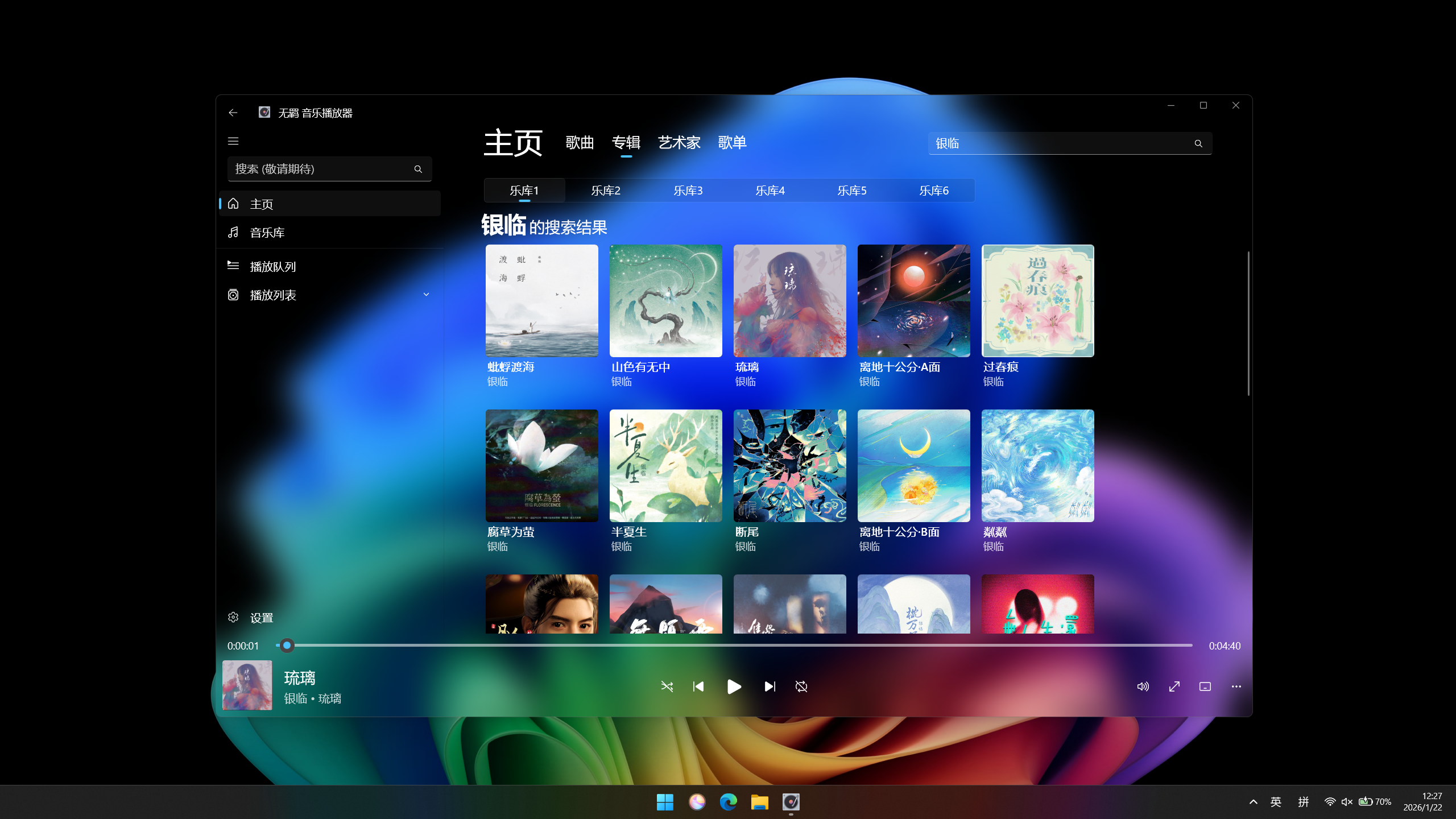
Task: Select the 艺术家 header tab
Action: click(x=679, y=143)
